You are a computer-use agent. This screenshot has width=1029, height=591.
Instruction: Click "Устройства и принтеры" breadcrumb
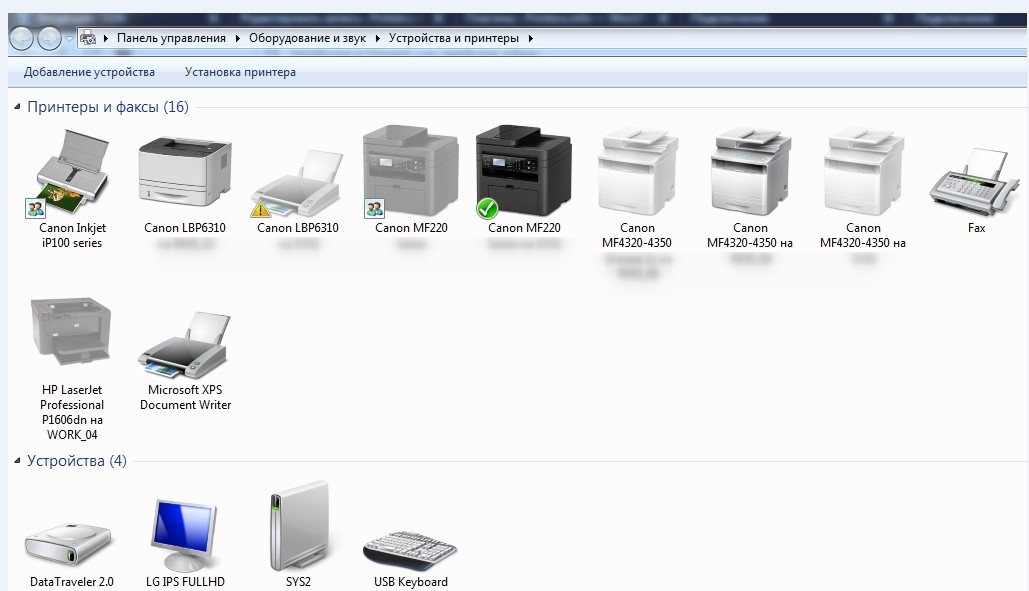453,38
